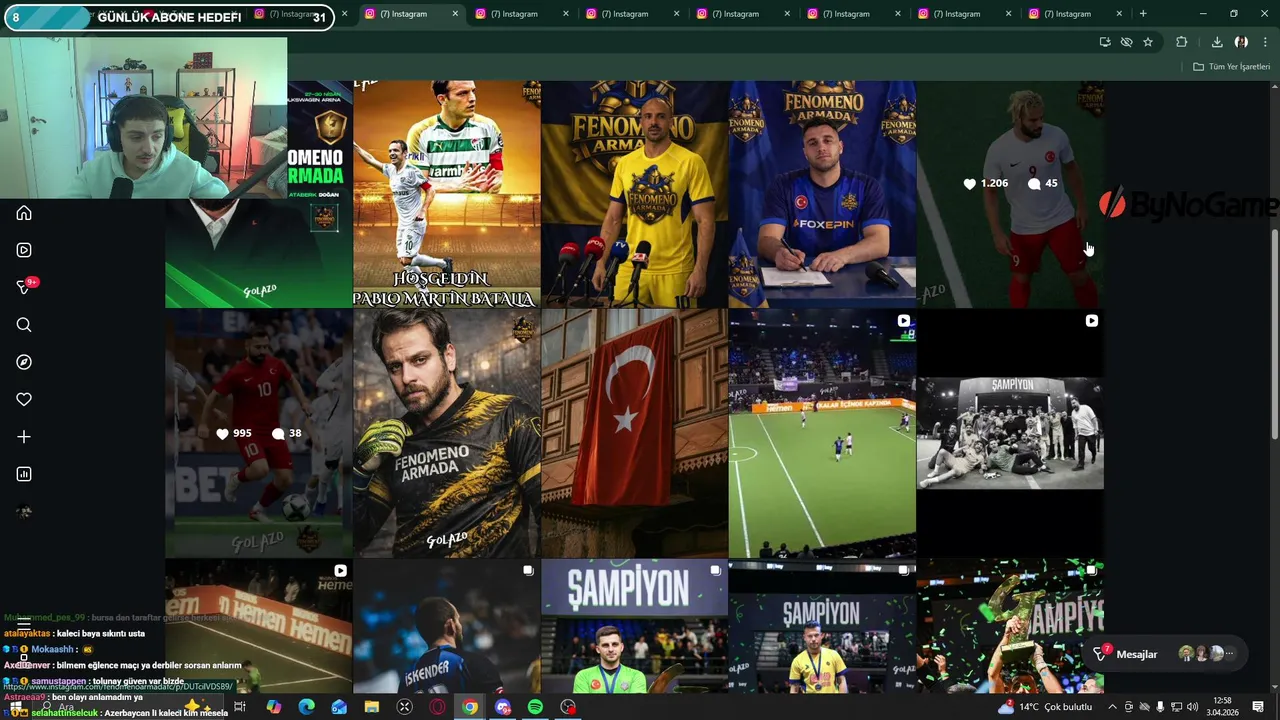Open the yellow jersey press conference post
The height and width of the screenshot is (720, 1280).
click(x=634, y=194)
